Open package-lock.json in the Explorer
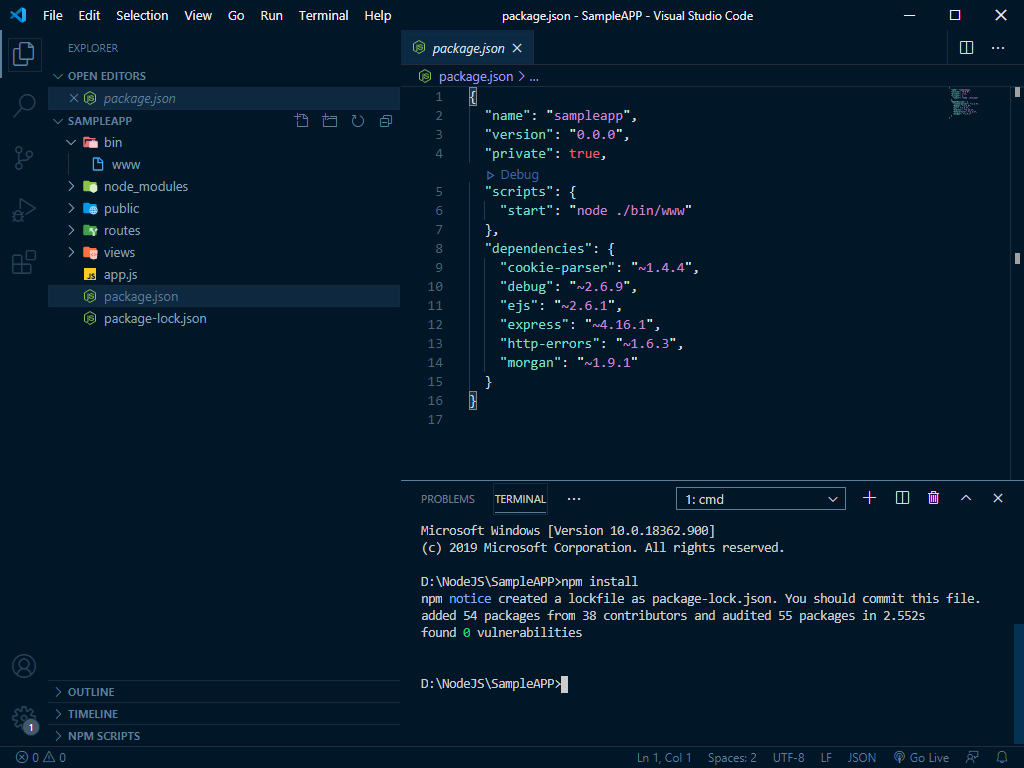1024x768 pixels. click(x=224, y=318)
